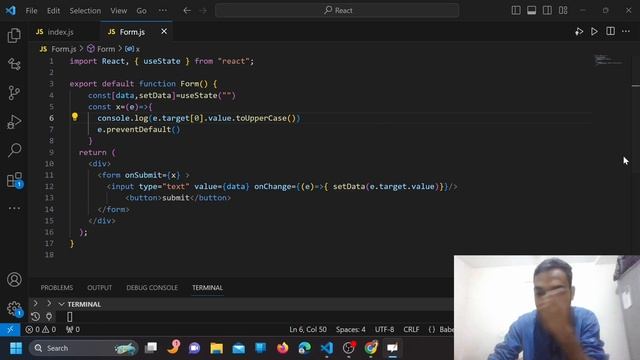Click the lightbulb code action on line 6

point(75,117)
